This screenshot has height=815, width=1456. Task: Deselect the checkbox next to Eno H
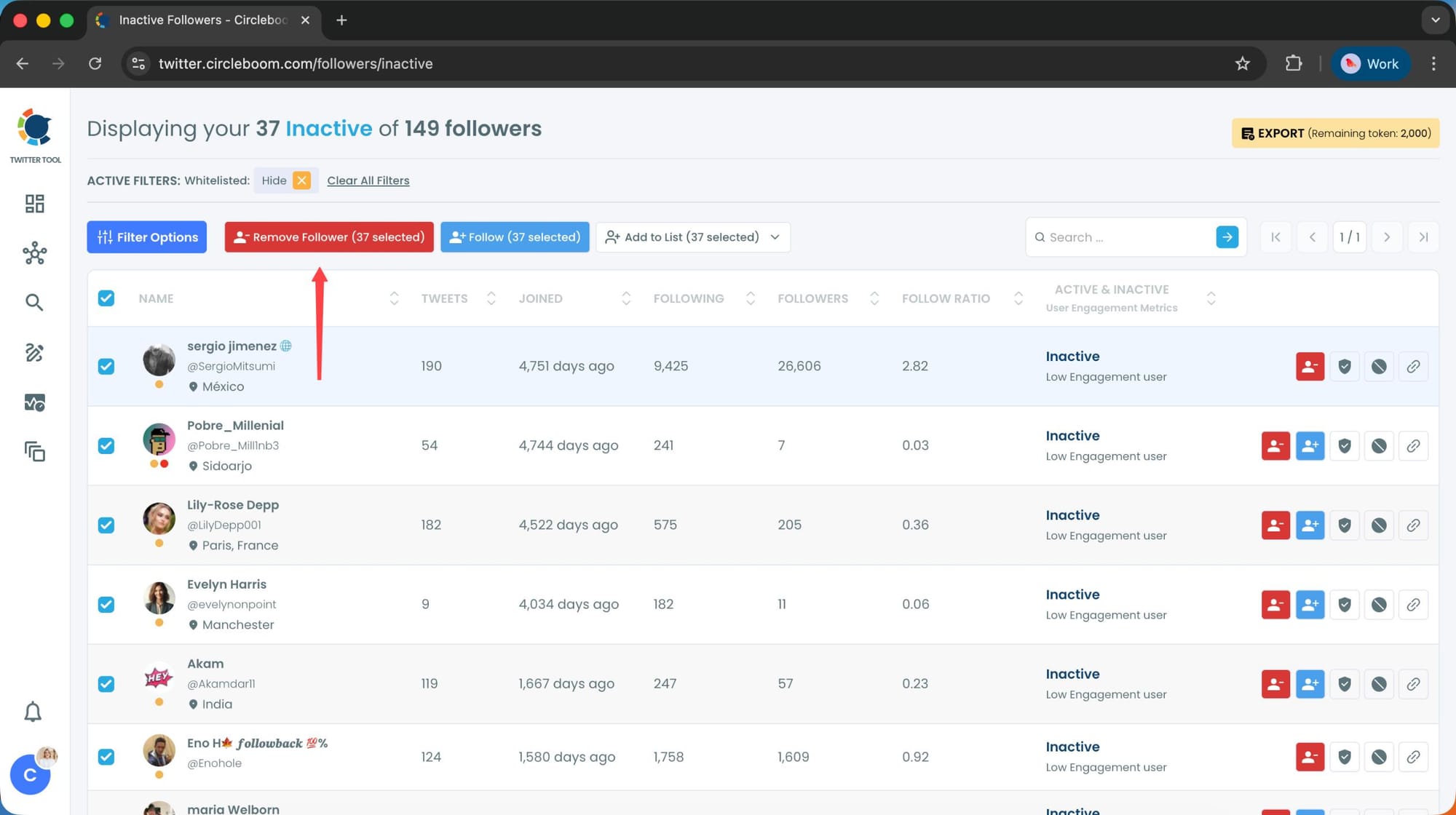106,757
